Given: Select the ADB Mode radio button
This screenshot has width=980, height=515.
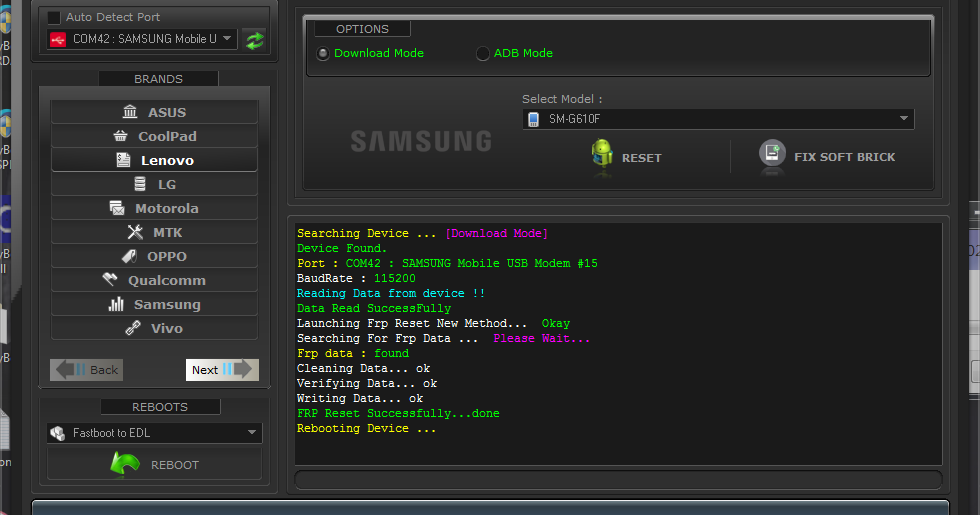Looking at the screenshot, I should (482, 54).
